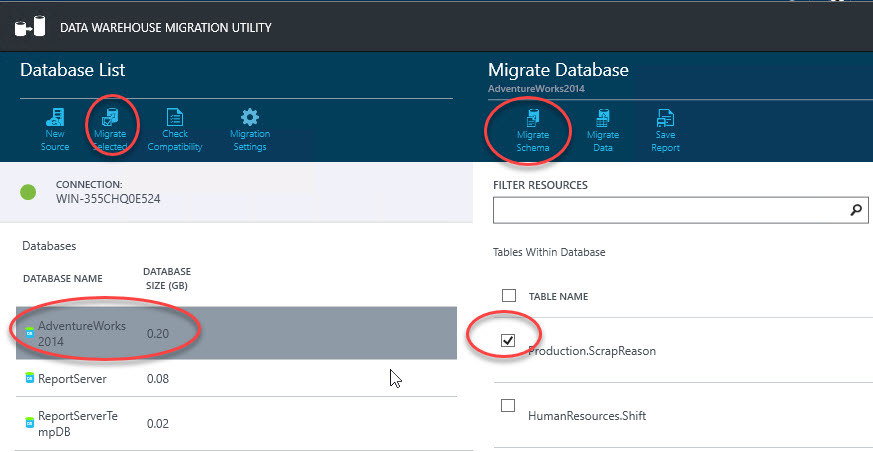
Task: Click the Migrate Schema icon
Action: point(533,119)
